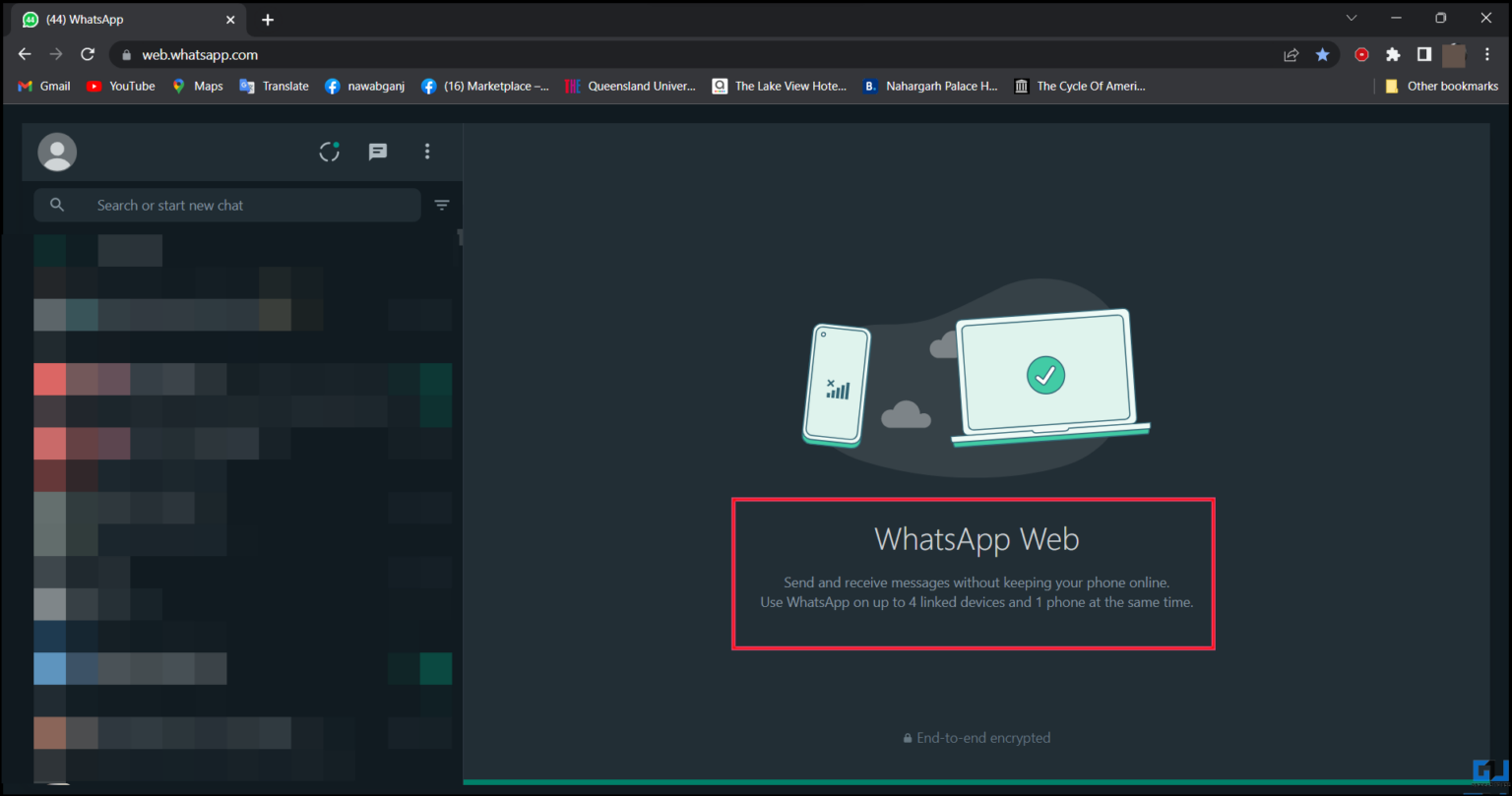Image resolution: width=1512 pixels, height=796 pixels.
Task: Open the Queensland University bookmark
Action: (630, 86)
